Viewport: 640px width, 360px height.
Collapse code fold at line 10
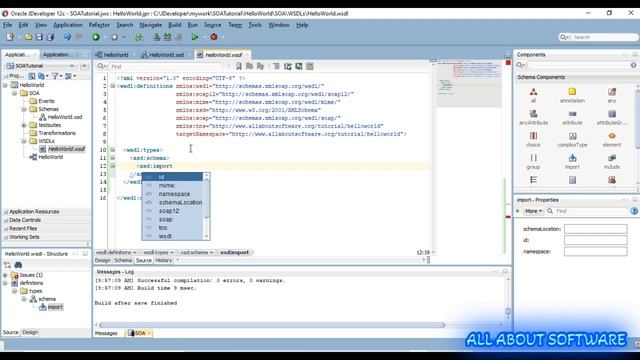(x=113, y=150)
